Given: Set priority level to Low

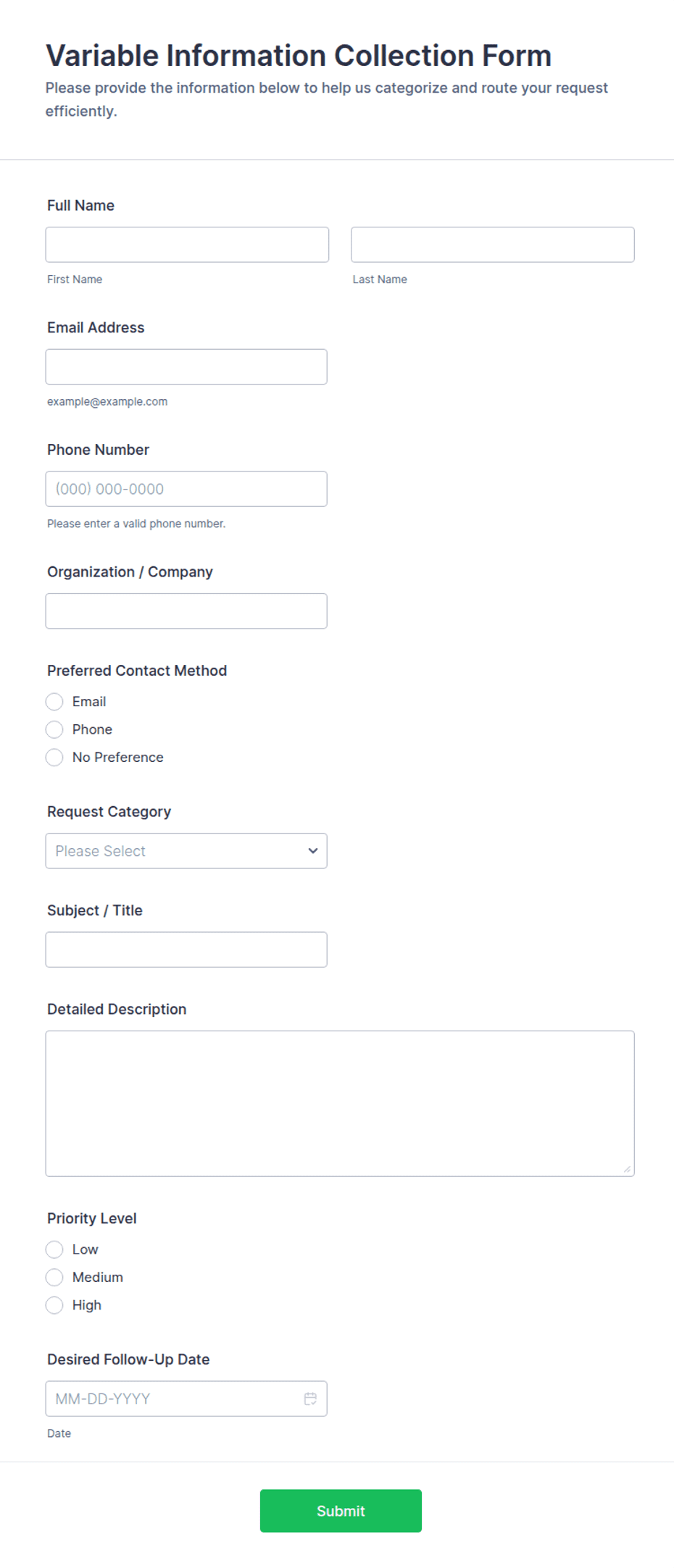Looking at the screenshot, I should tap(54, 1249).
